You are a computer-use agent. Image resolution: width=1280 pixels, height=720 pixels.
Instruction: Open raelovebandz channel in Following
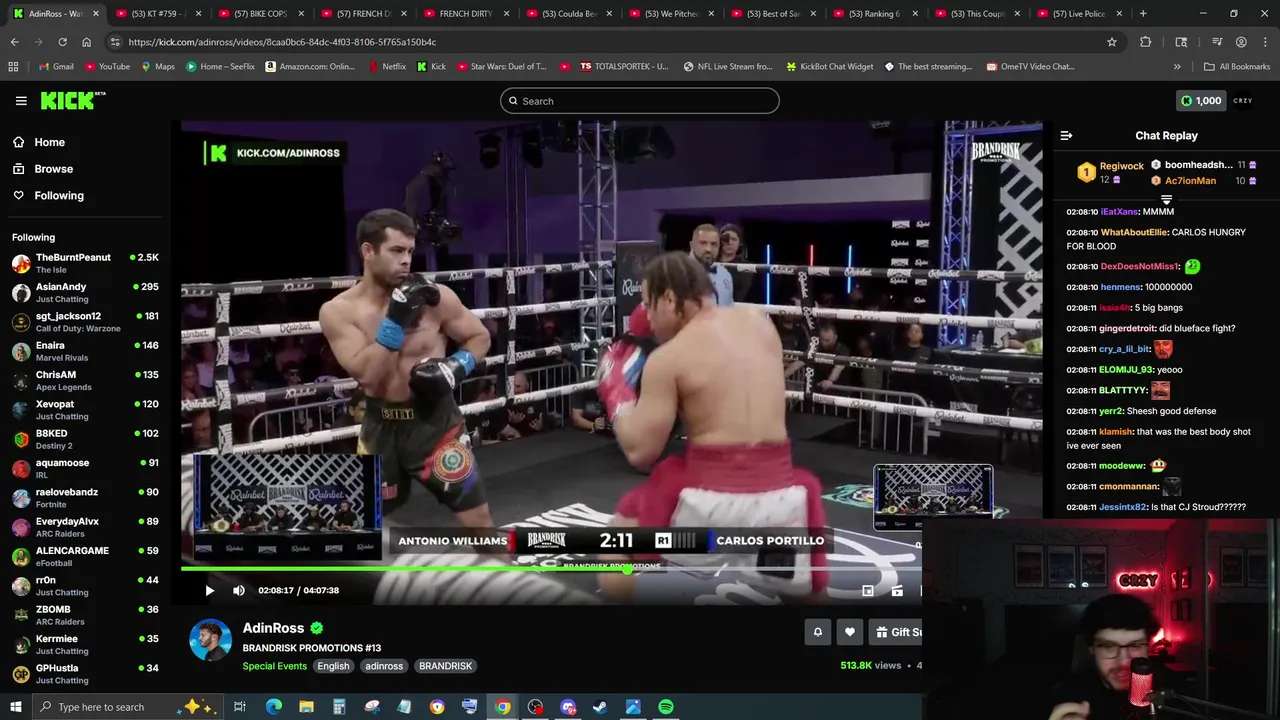(x=85, y=498)
